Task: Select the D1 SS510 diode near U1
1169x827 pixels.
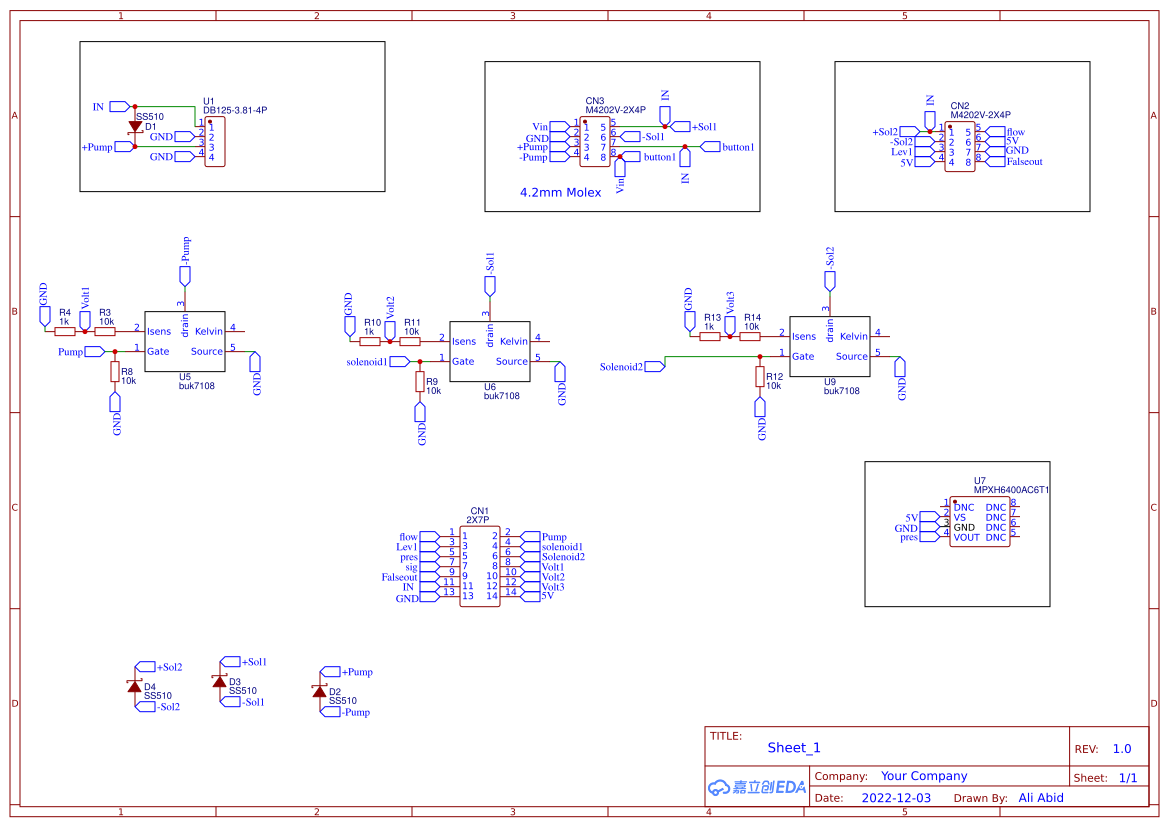Action: (135, 128)
